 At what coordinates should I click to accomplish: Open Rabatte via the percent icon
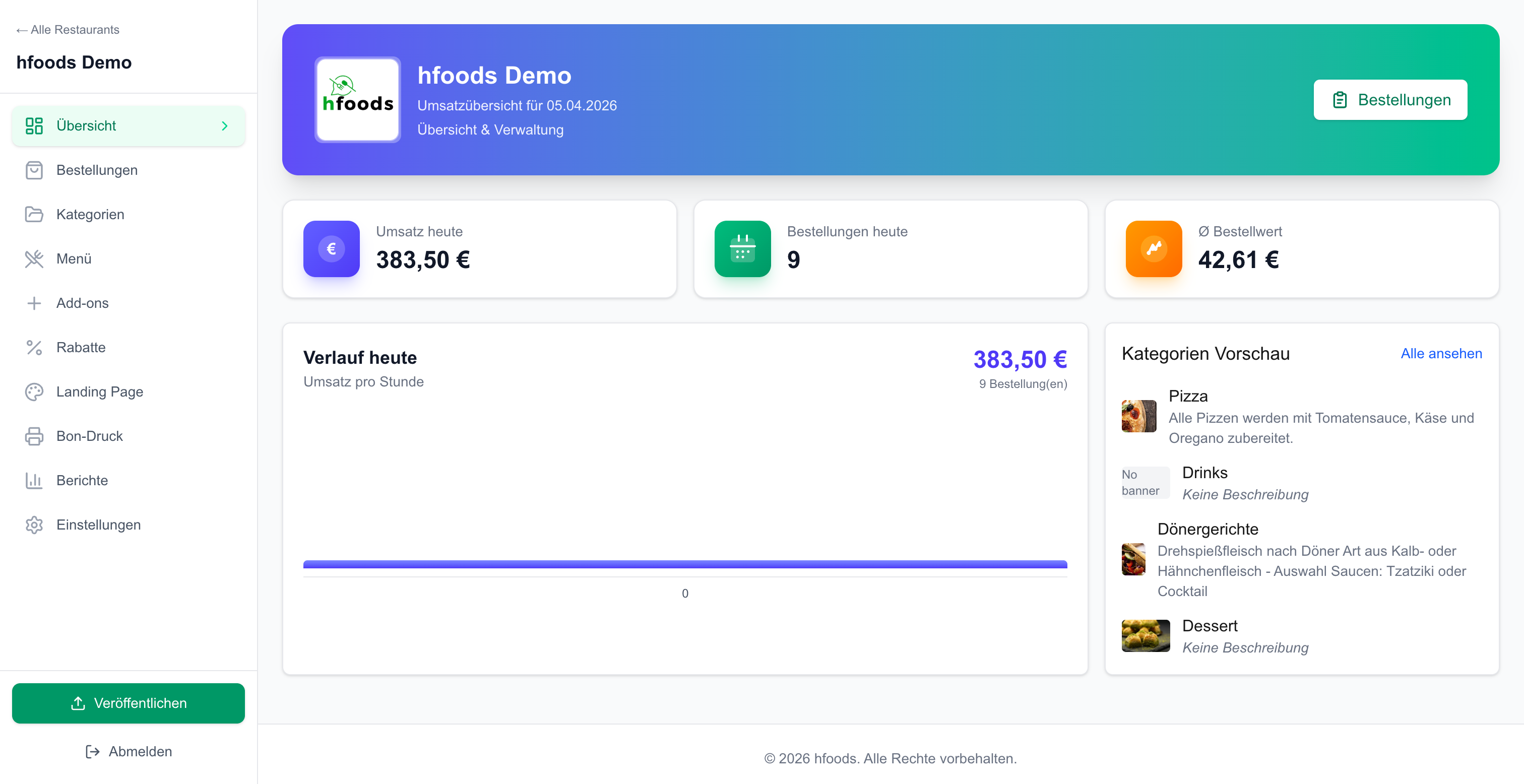34,347
